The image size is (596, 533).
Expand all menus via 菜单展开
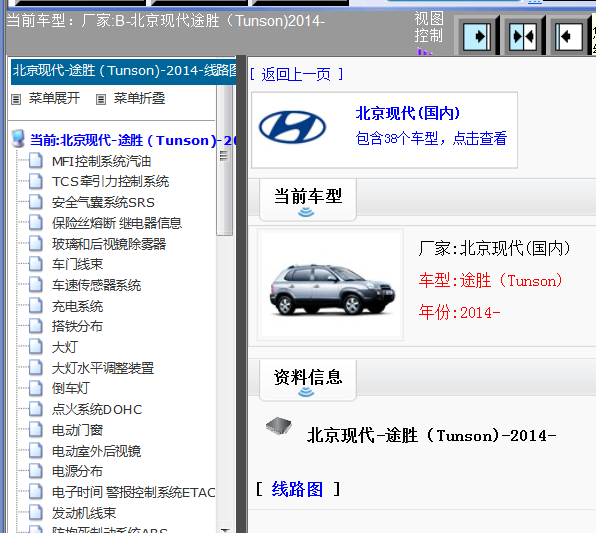[54, 98]
